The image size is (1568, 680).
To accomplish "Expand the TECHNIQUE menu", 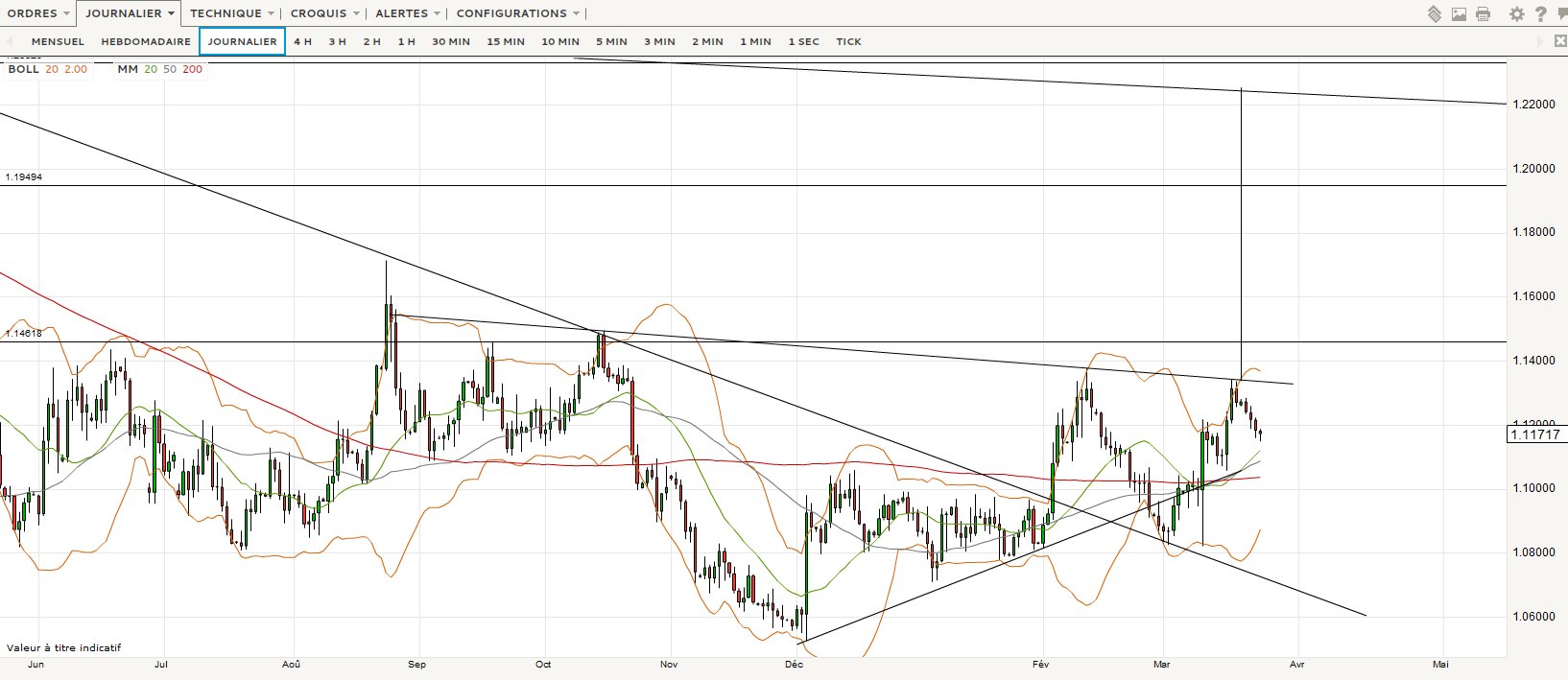I will [232, 13].
